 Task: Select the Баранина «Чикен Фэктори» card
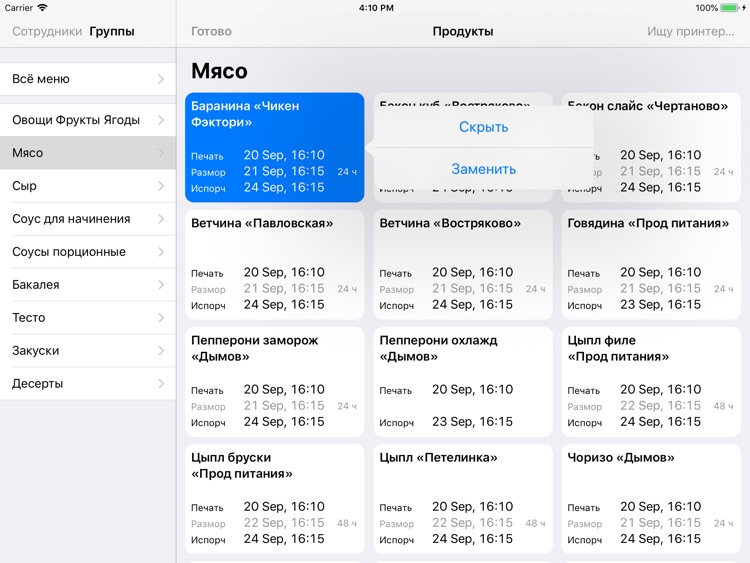pos(275,147)
